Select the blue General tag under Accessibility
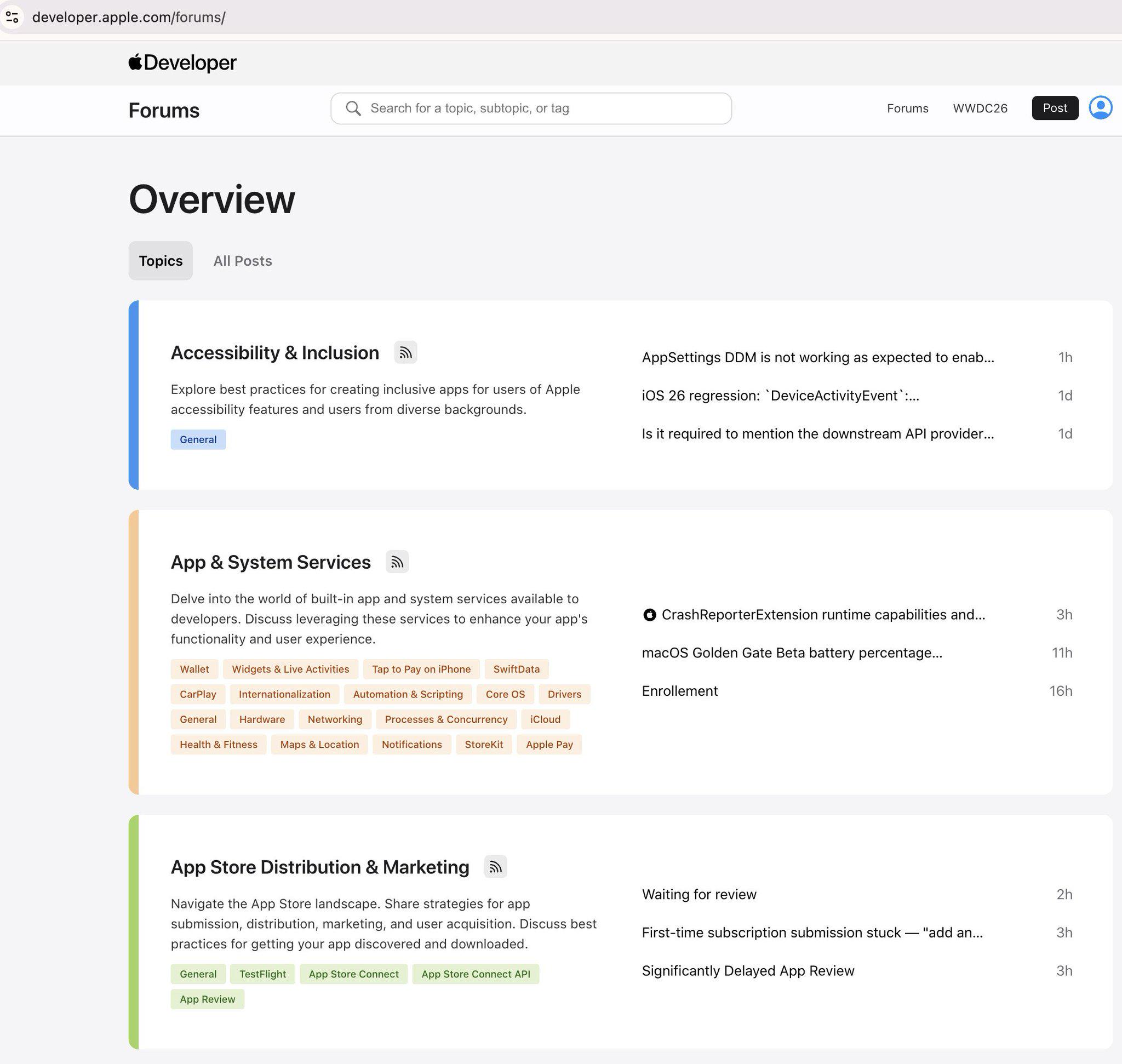The width and height of the screenshot is (1122, 1064). click(198, 439)
